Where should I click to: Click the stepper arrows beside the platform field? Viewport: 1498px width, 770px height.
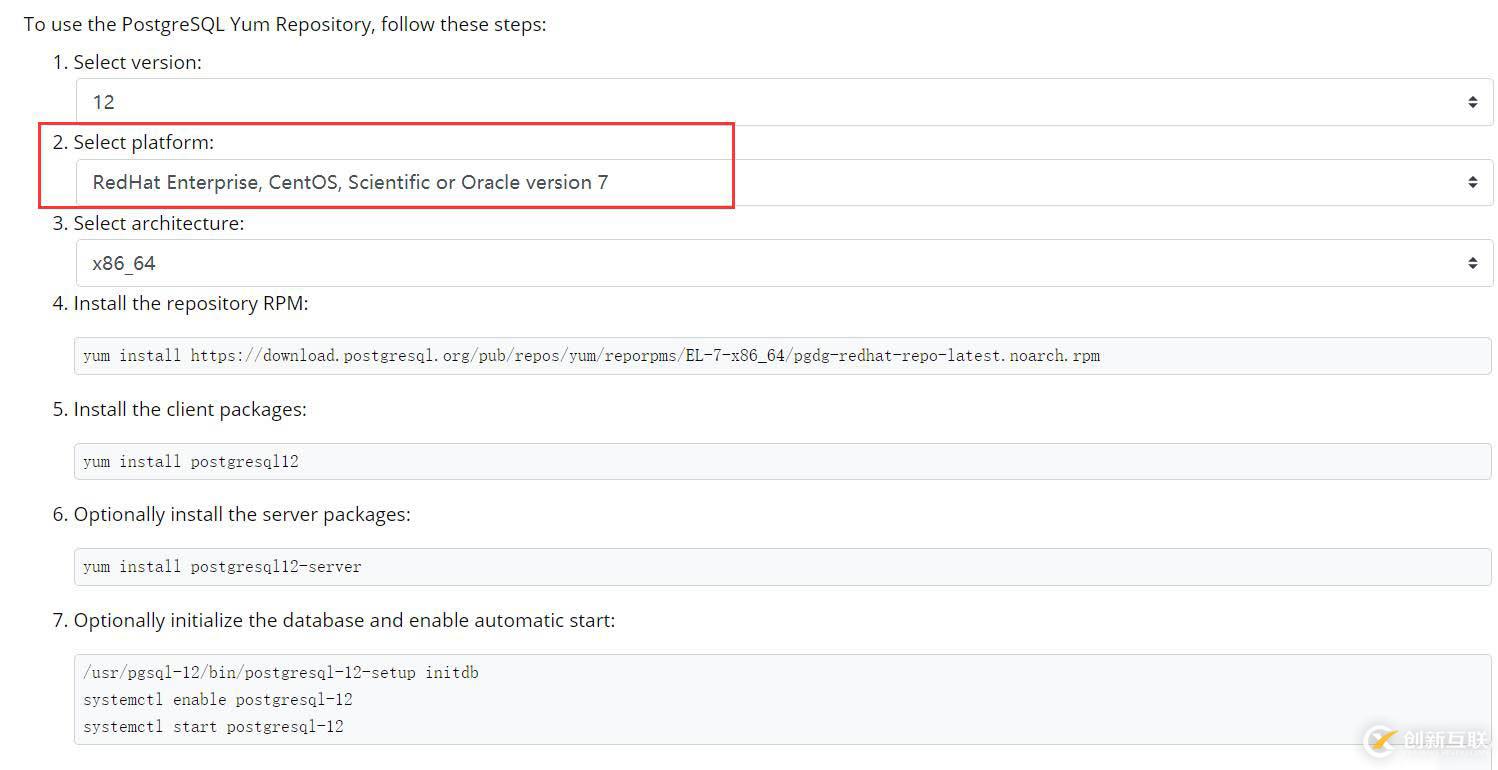point(1471,182)
